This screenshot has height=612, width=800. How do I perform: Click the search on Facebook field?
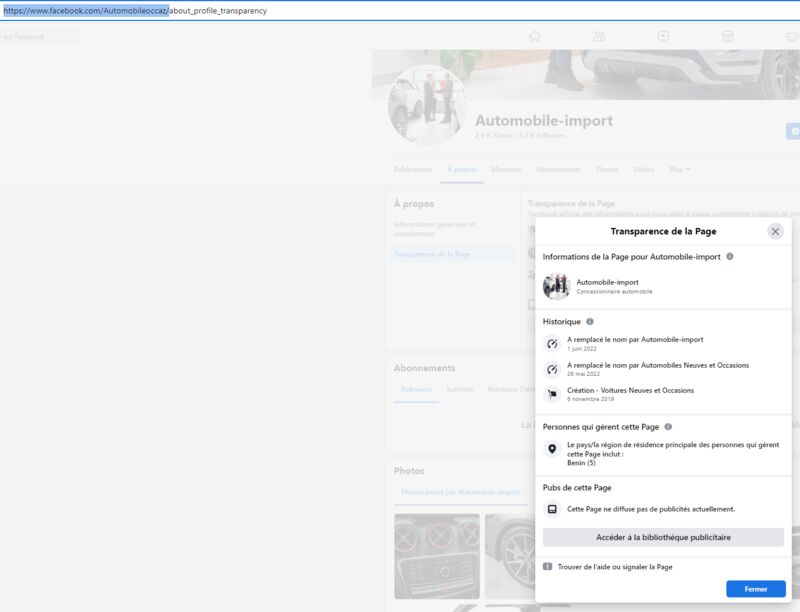pyautogui.click(x=38, y=37)
